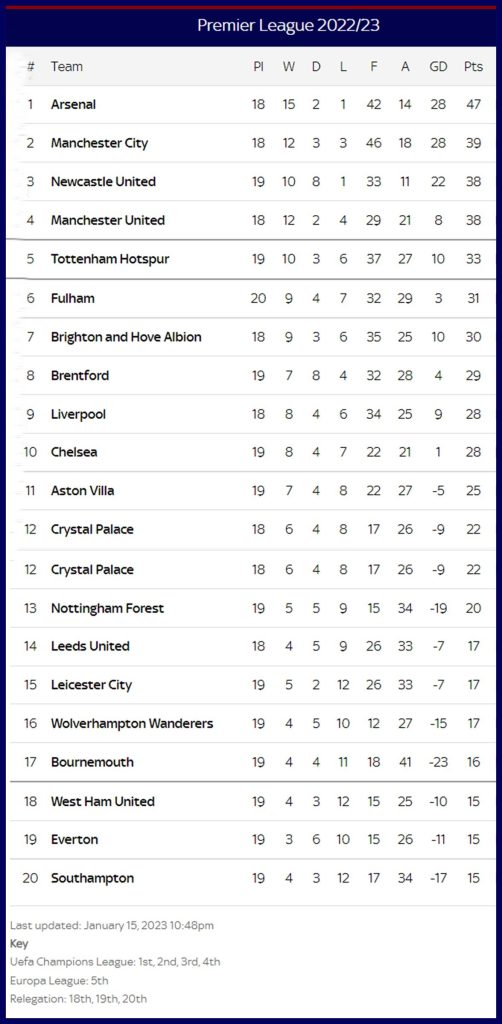
Task: Open Brighton and Hove Albion link
Action: (x=126, y=337)
